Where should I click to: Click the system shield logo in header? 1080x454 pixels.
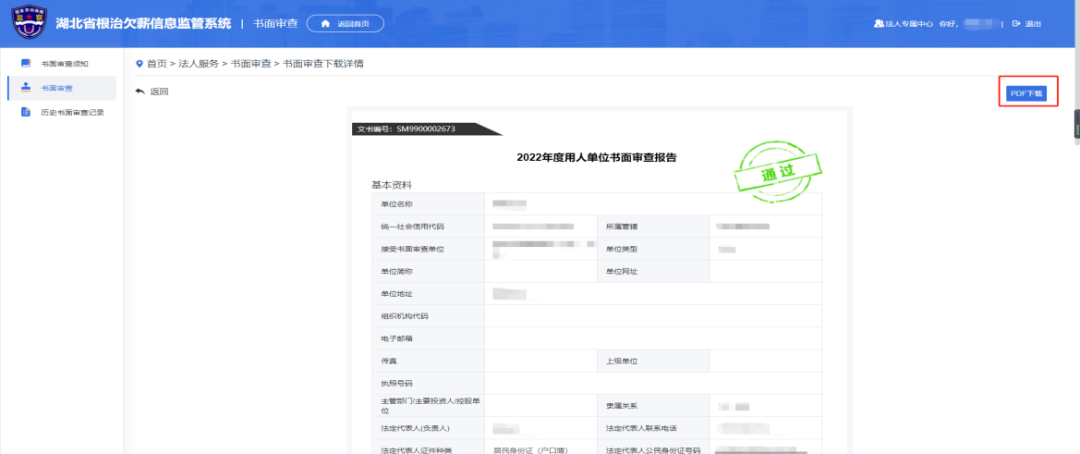coord(28,24)
